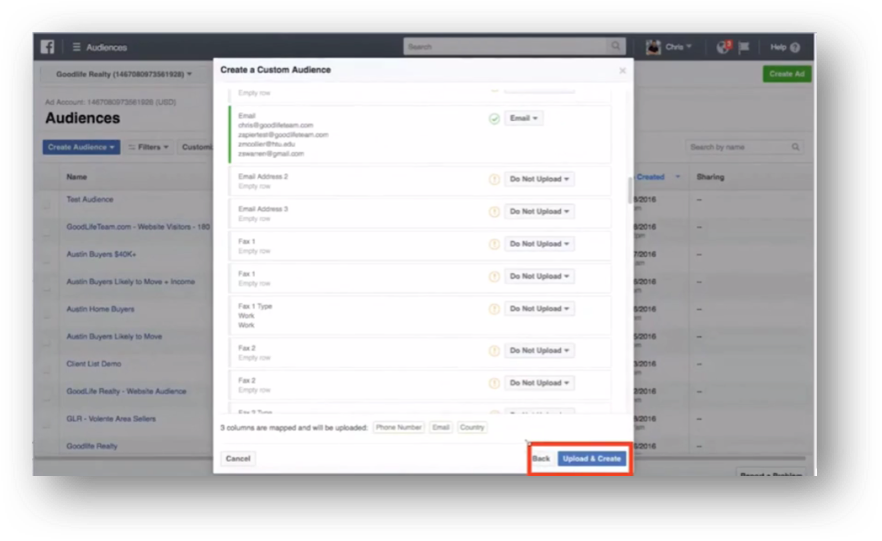The image size is (882, 541).
Task: Click the Facebook logo icon
Action: click(x=47, y=47)
